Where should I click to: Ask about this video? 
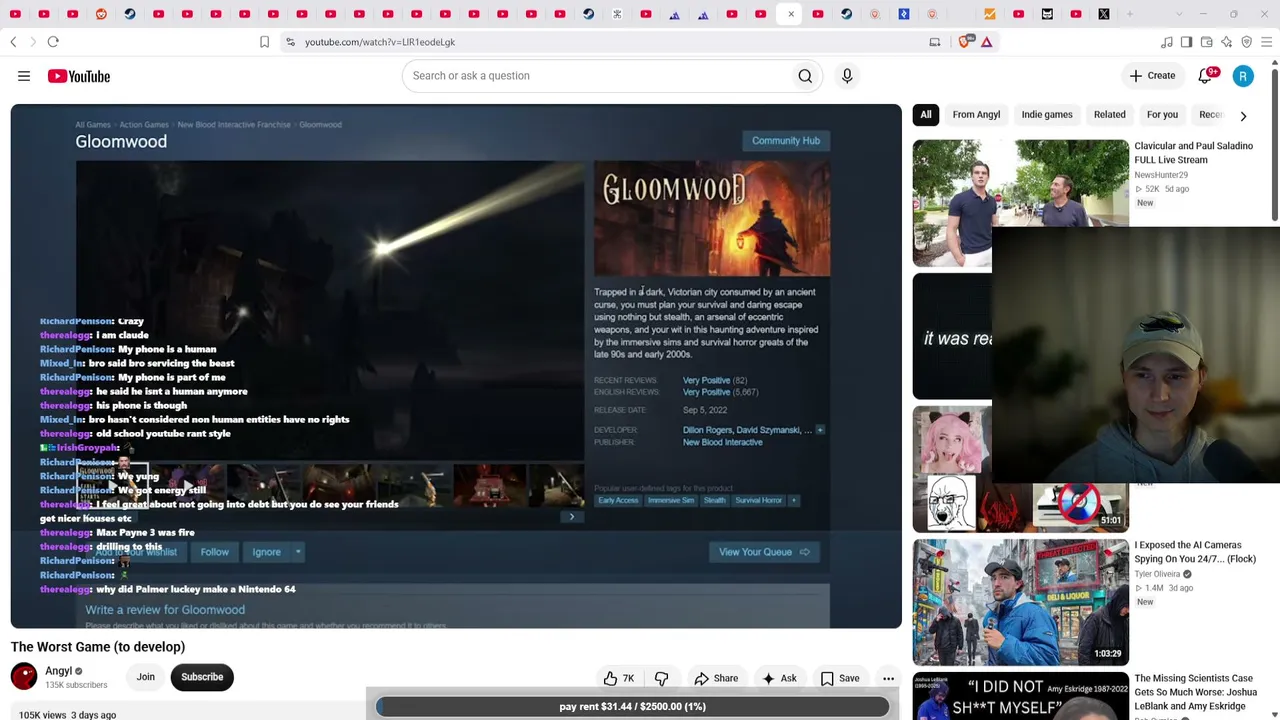[x=779, y=678]
